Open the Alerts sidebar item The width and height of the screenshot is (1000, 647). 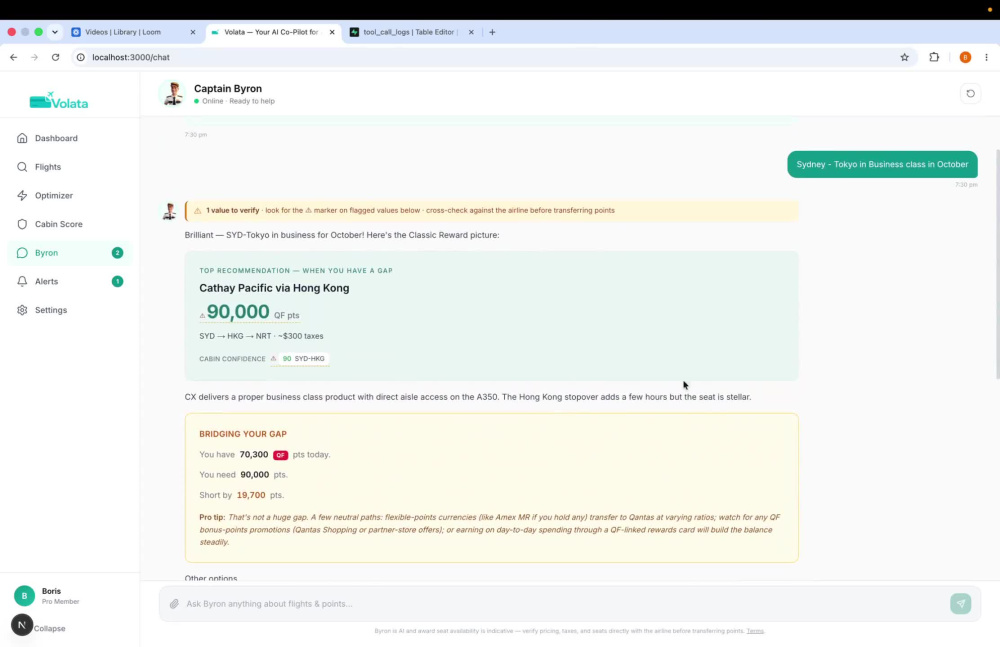[70, 281]
